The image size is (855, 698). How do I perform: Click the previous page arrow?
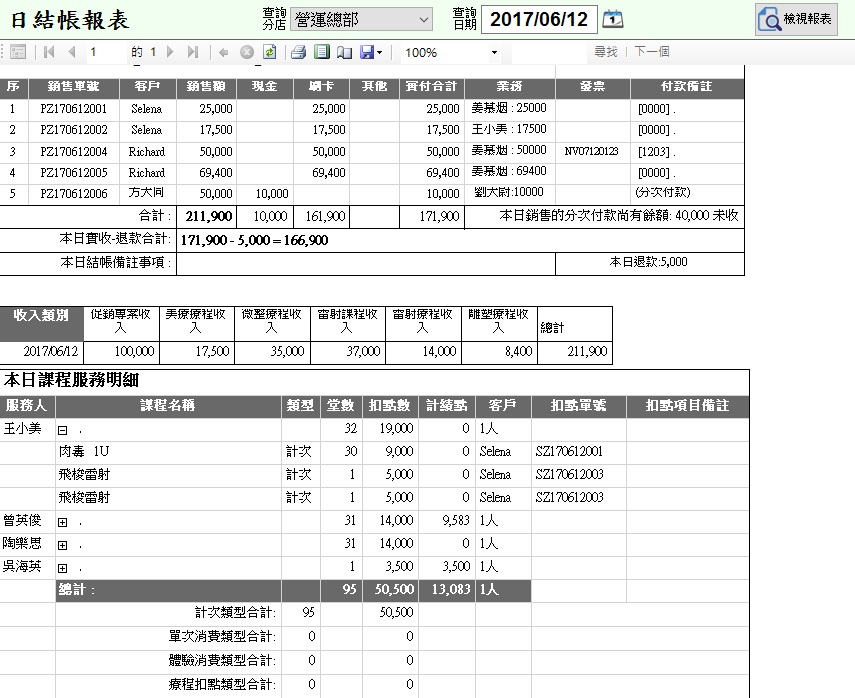pos(71,52)
